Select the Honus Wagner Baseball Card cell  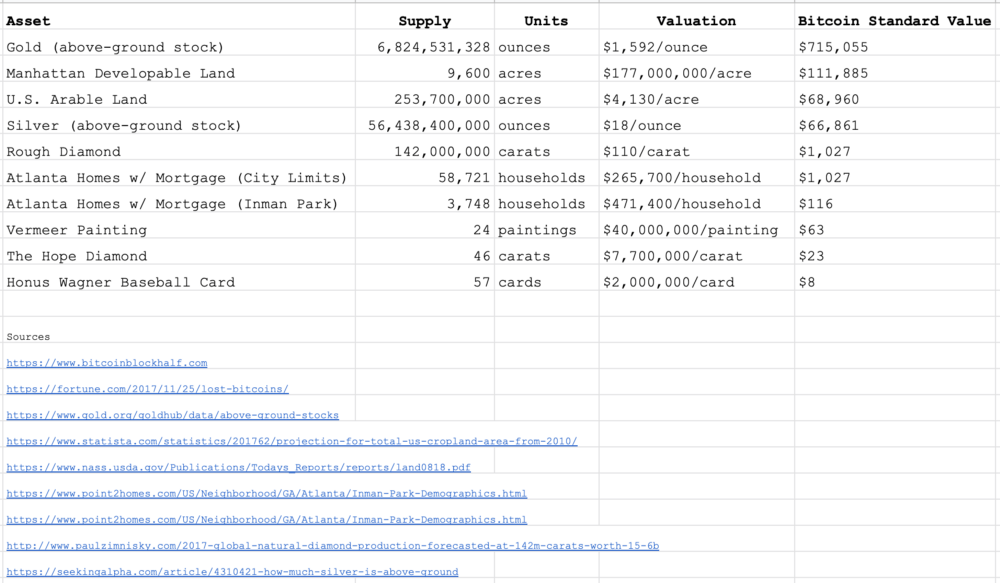tap(179, 283)
